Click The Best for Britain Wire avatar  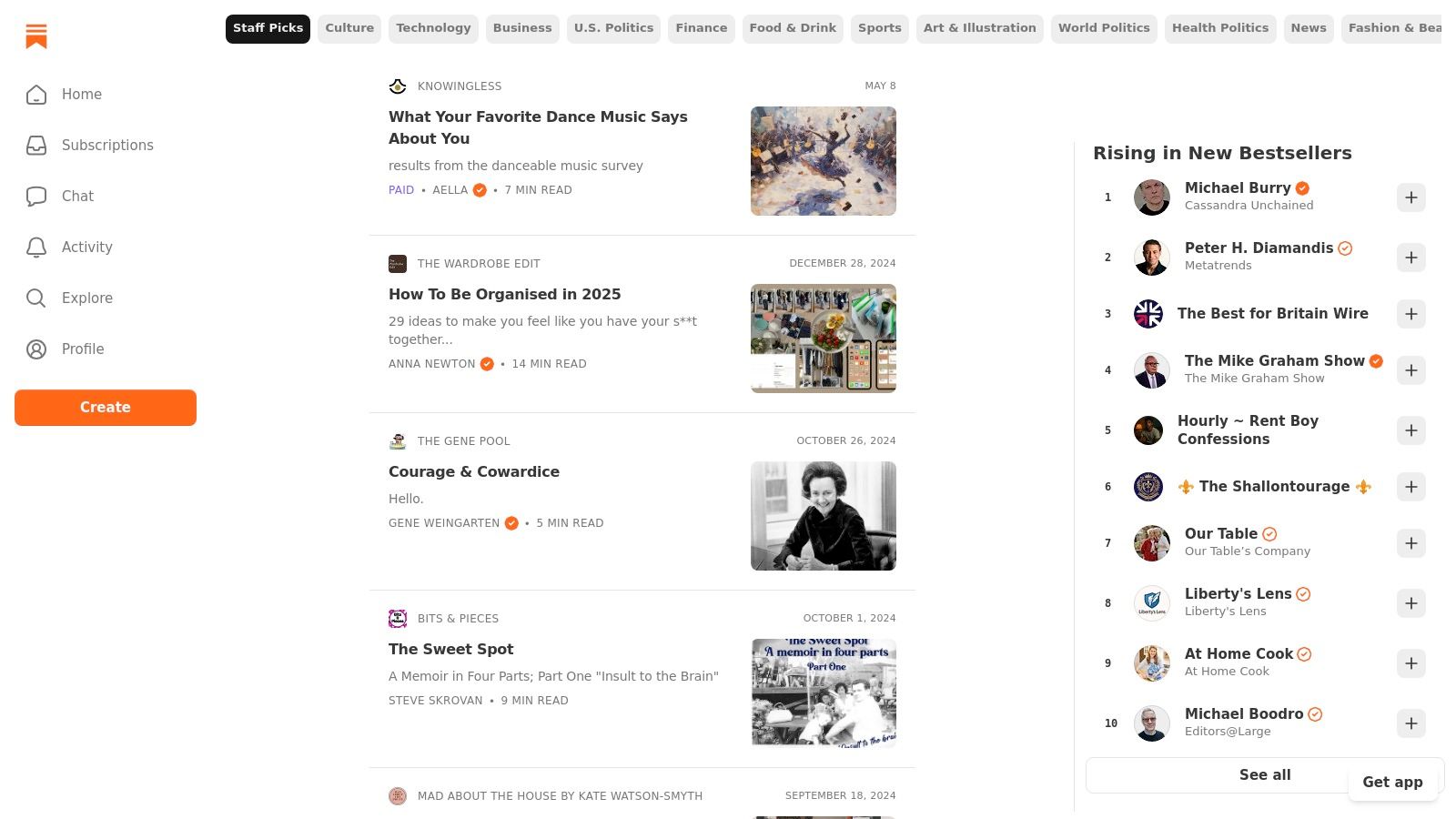(x=1151, y=314)
